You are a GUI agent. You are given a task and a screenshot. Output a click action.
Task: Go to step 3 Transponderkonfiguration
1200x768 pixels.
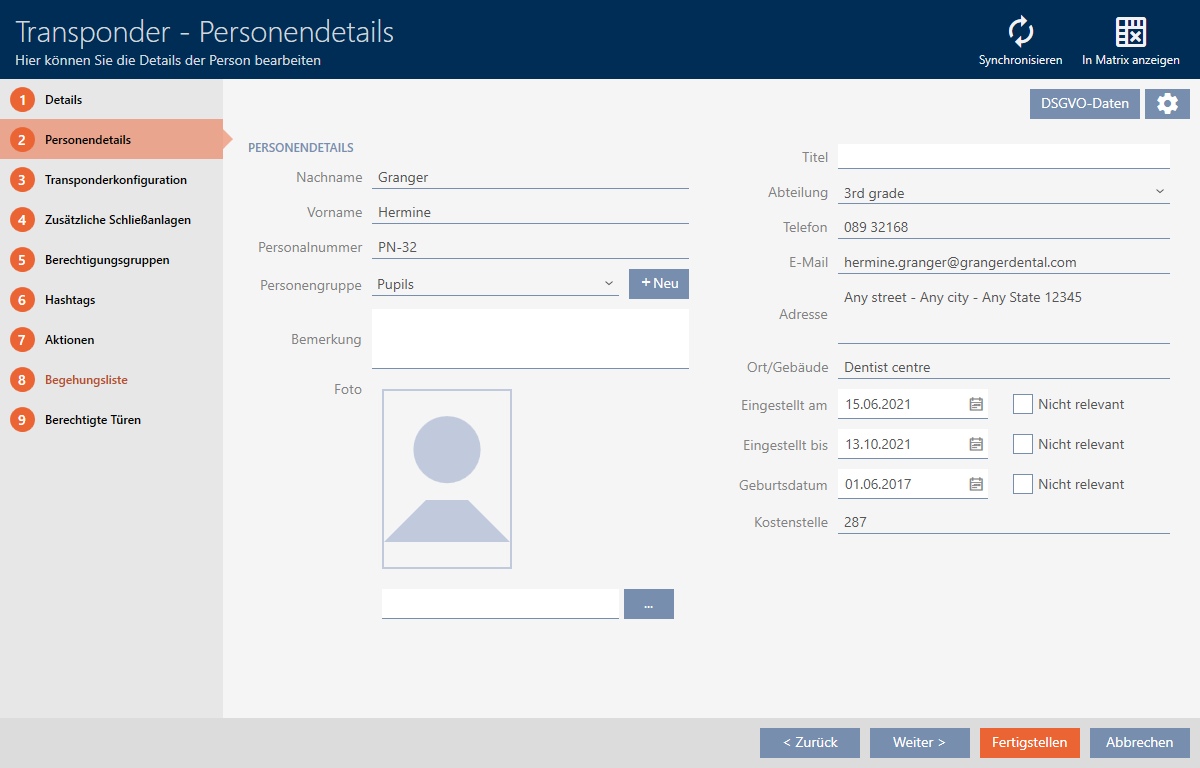click(x=115, y=180)
